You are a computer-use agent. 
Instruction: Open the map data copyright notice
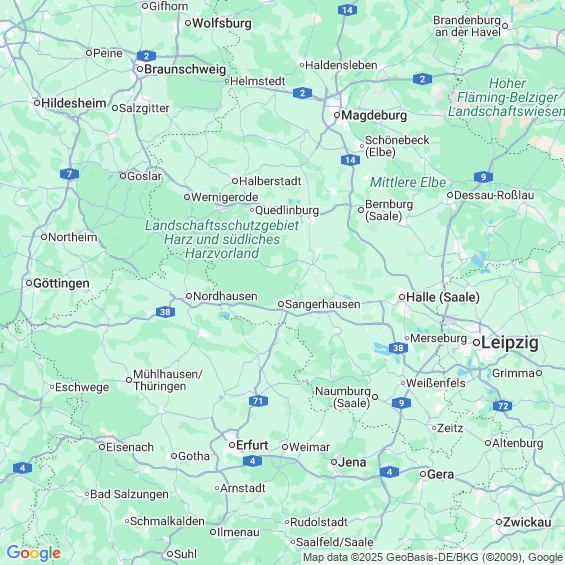point(433,557)
